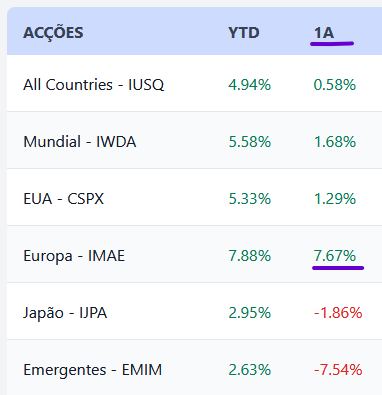Viewport: 382px width, 395px height.
Task: Click the red -7.54% value for EMIM
Action: 338,370
